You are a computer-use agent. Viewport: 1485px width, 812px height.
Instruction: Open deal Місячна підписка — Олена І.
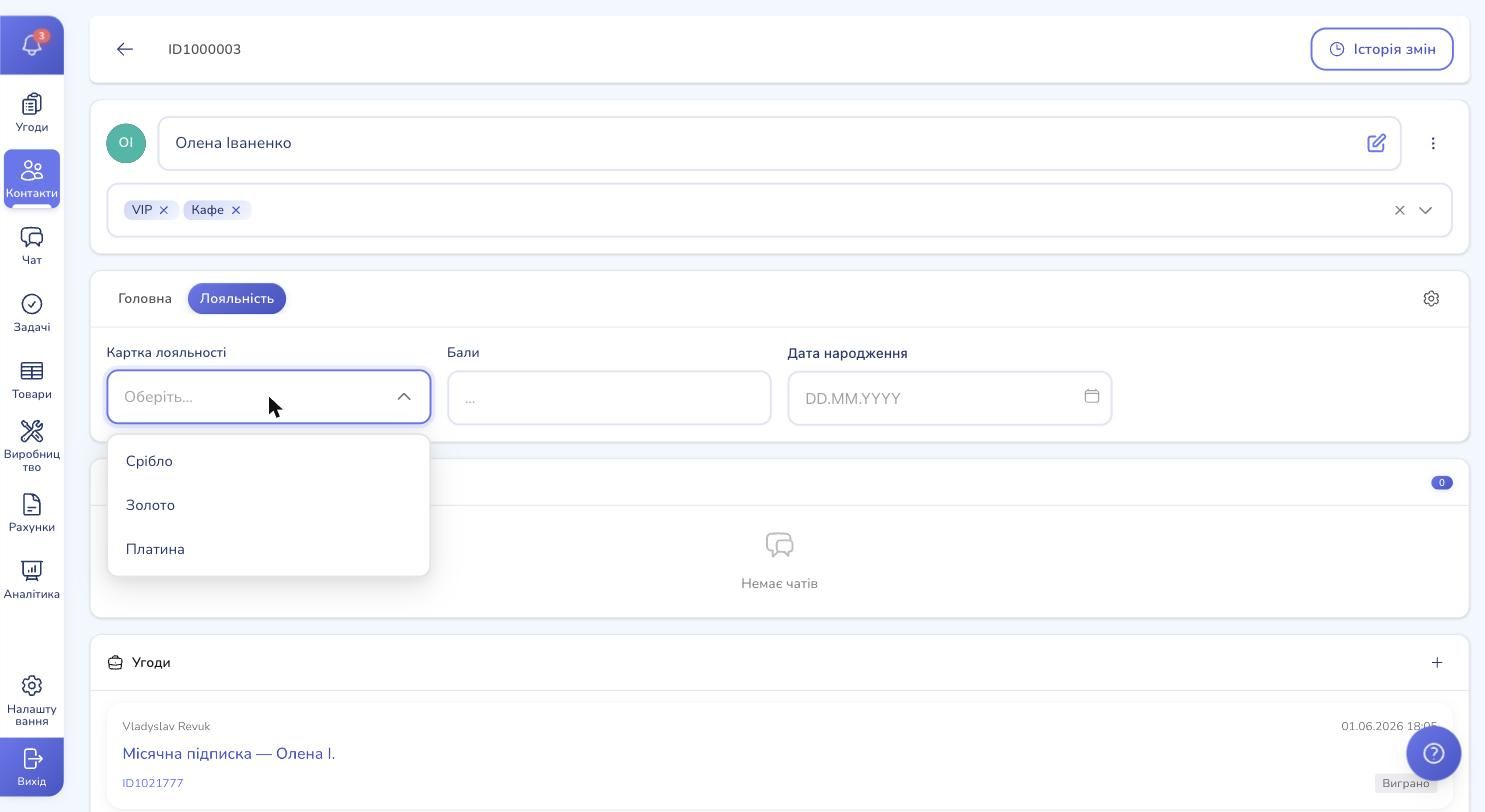pos(229,754)
